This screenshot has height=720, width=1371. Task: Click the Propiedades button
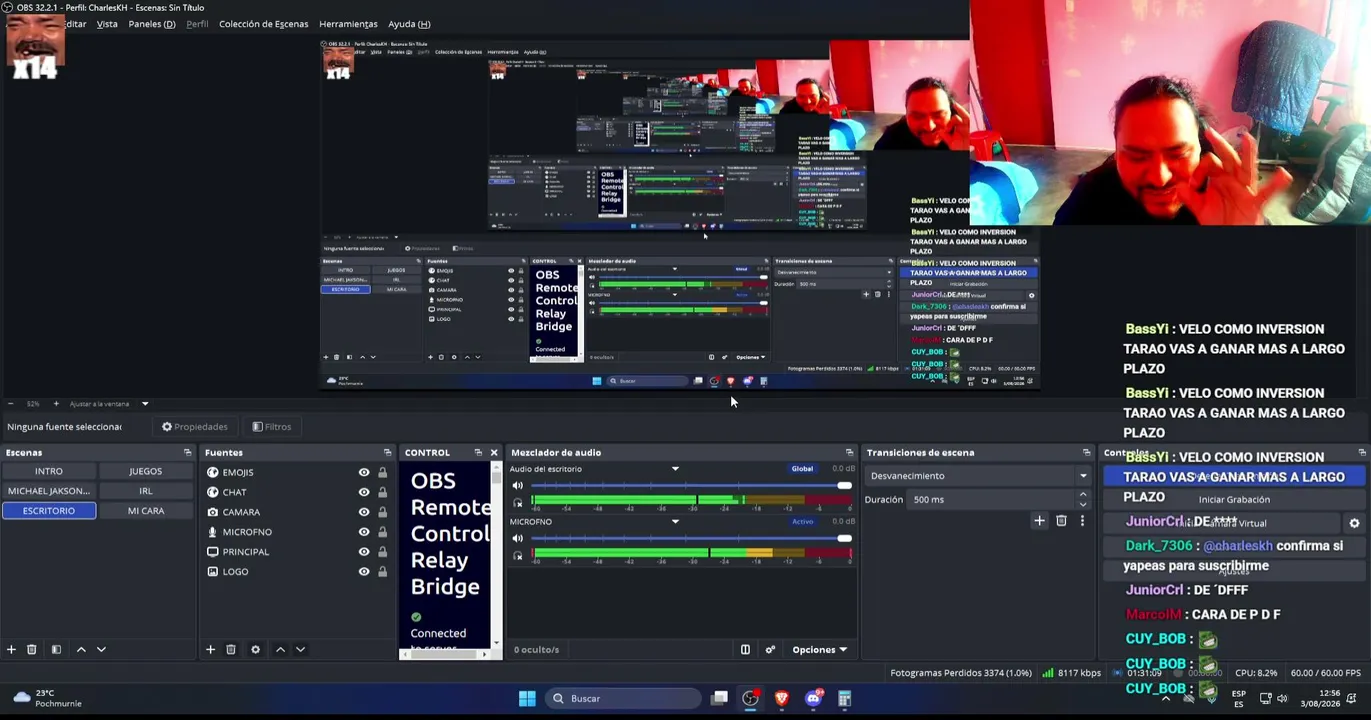[195, 427]
